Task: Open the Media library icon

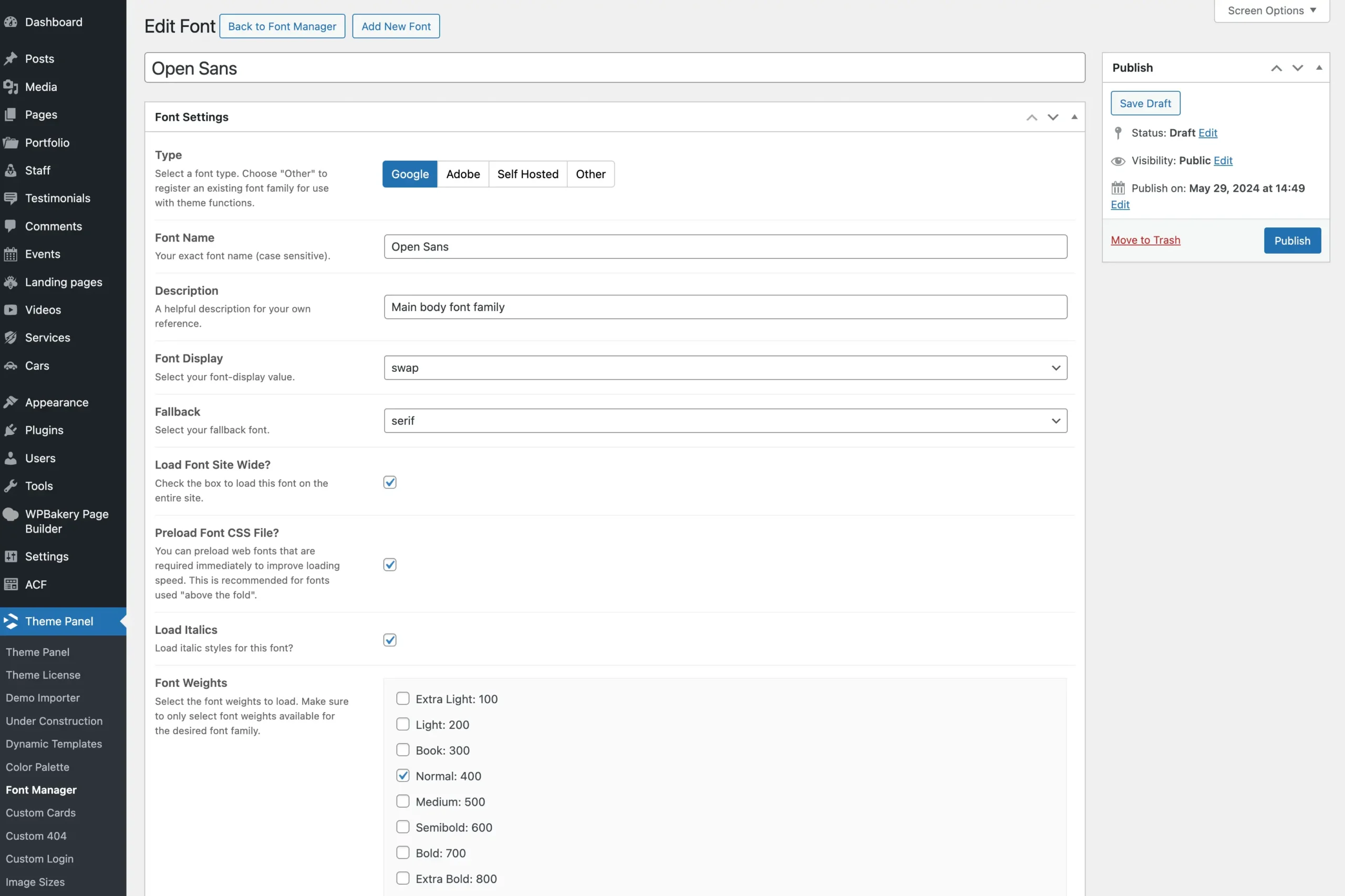Action: [x=11, y=87]
